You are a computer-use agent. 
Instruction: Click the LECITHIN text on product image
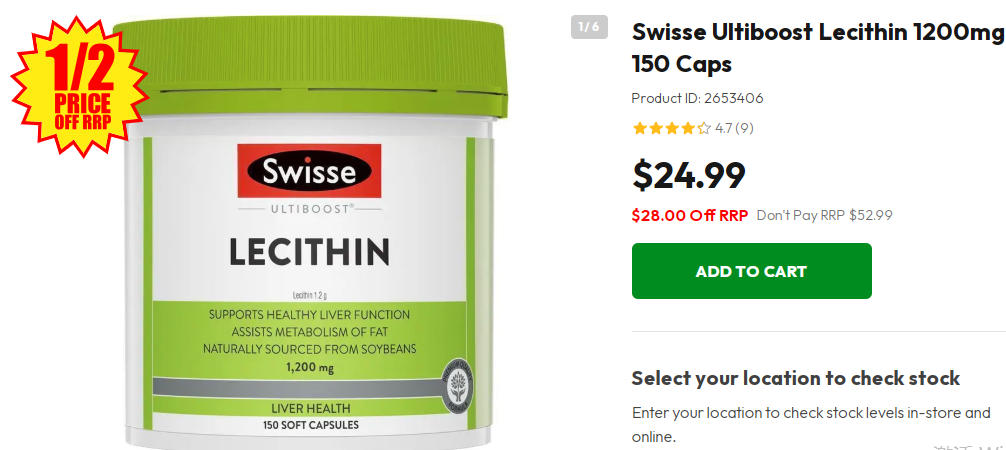pyautogui.click(x=309, y=252)
